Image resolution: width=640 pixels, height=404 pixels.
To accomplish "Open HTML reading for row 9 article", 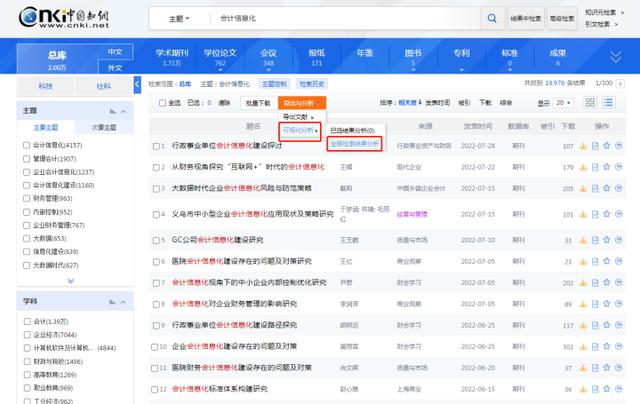I will tap(595, 325).
